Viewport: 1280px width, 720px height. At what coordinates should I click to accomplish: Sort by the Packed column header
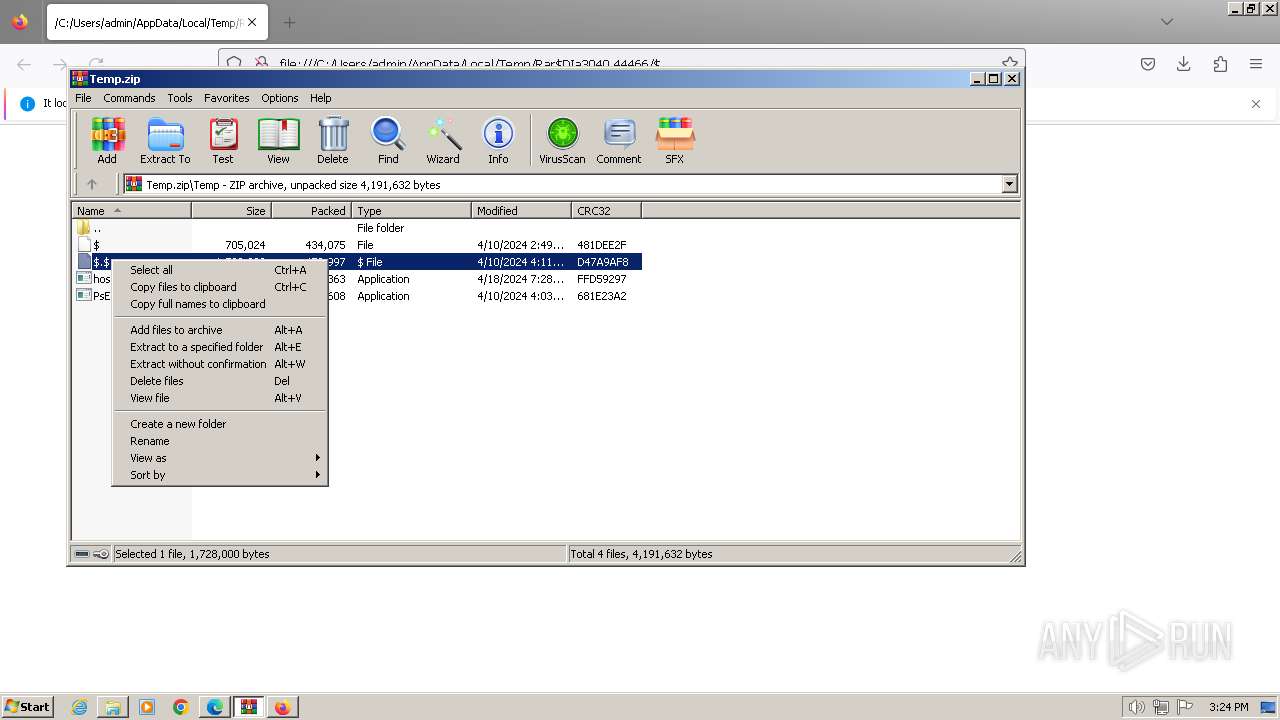(311, 211)
